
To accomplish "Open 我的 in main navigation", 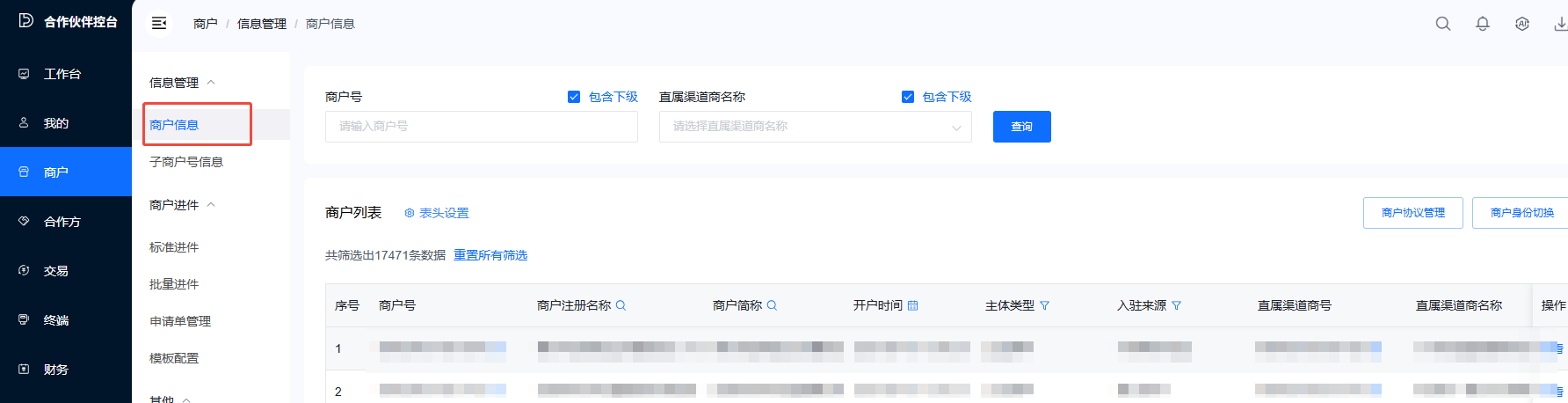I will click(66, 123).
